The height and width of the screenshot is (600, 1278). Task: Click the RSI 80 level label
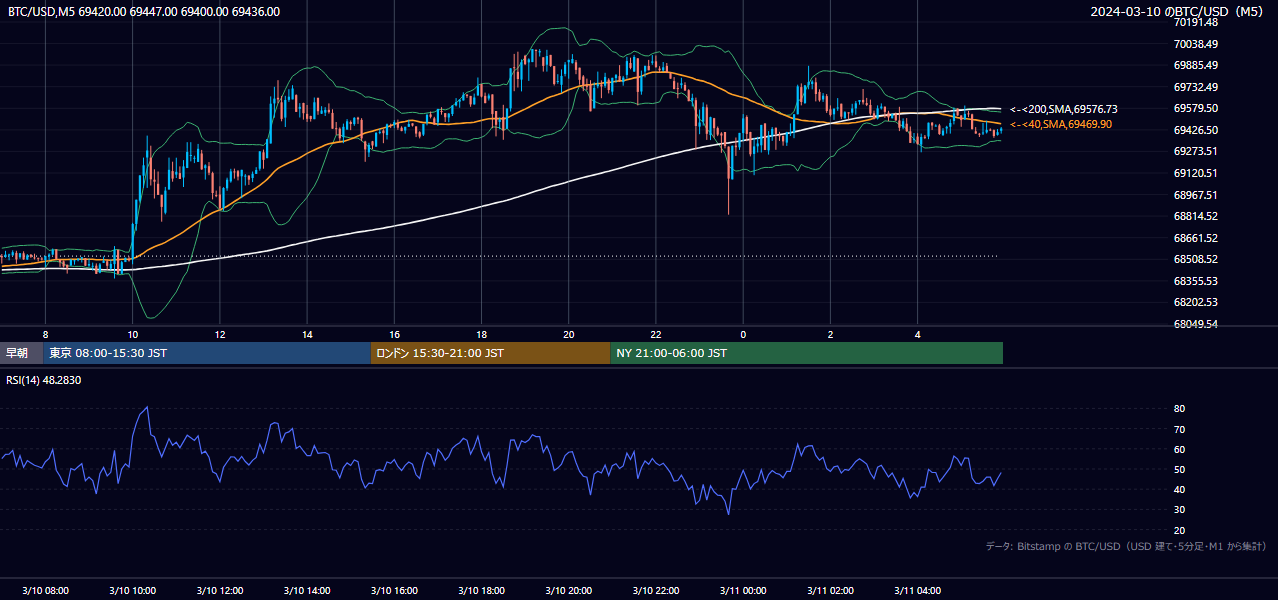point(1180,409)
